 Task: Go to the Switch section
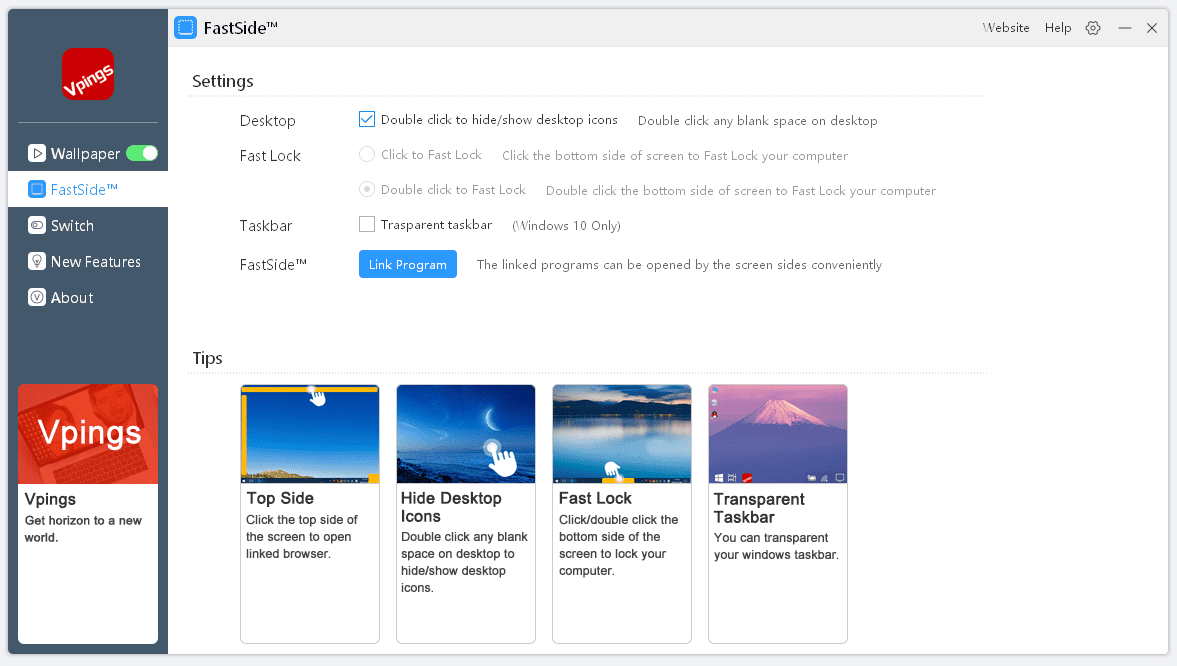pos(88,225)
